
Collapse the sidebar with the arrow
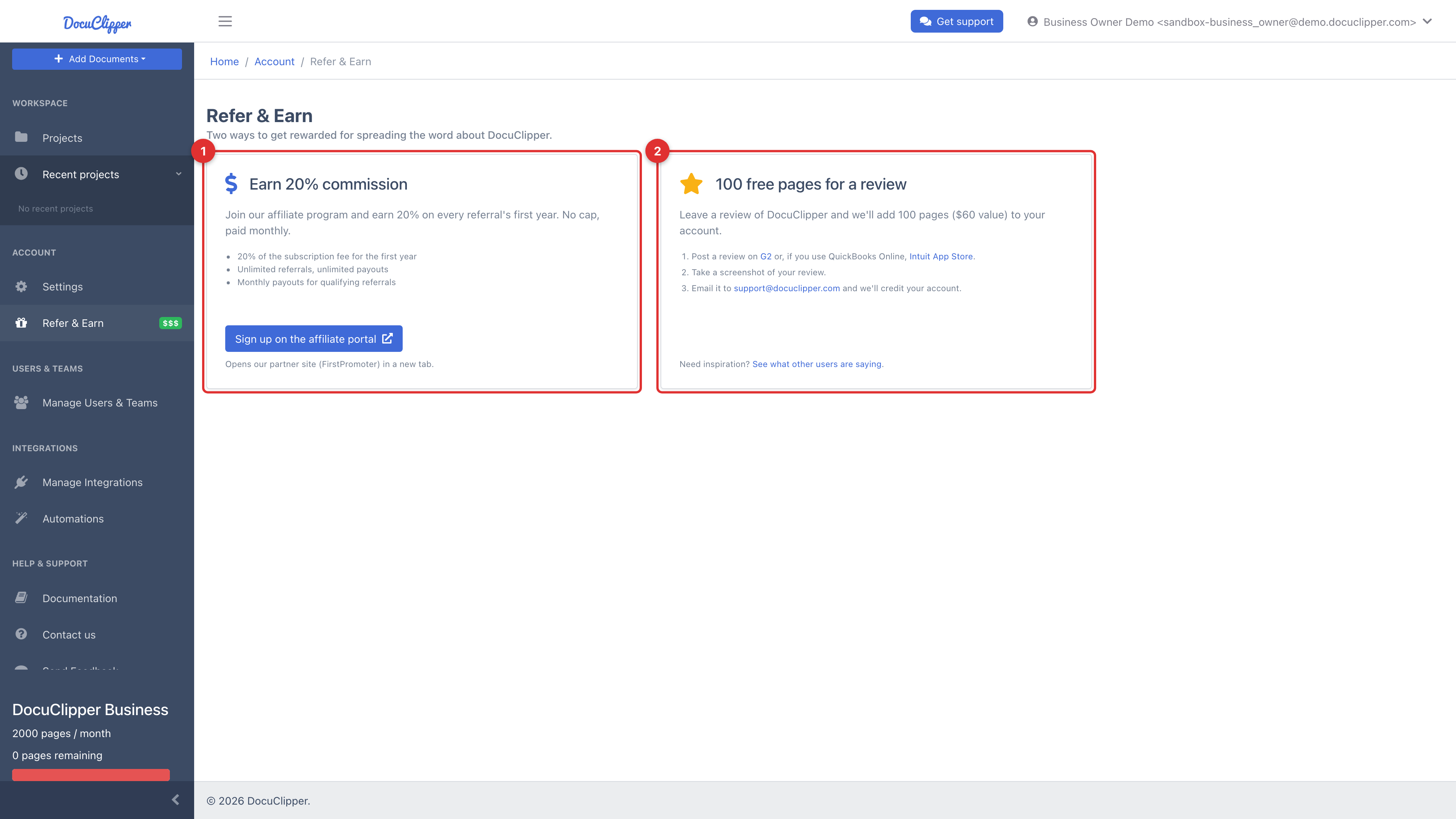click(x=175, y=800)
